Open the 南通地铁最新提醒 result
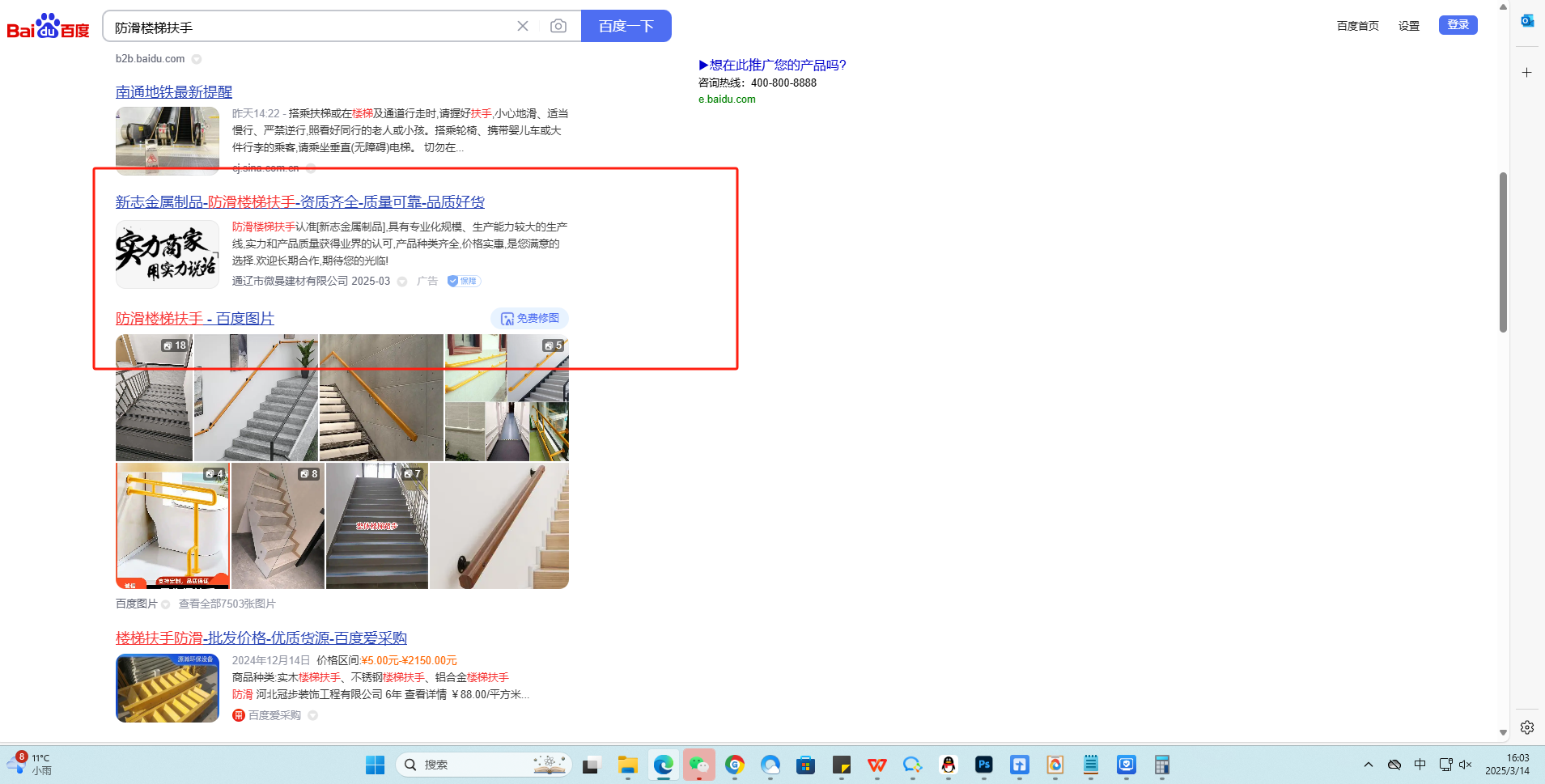Viewport: 1545px width, 784px height. point(174,92)
